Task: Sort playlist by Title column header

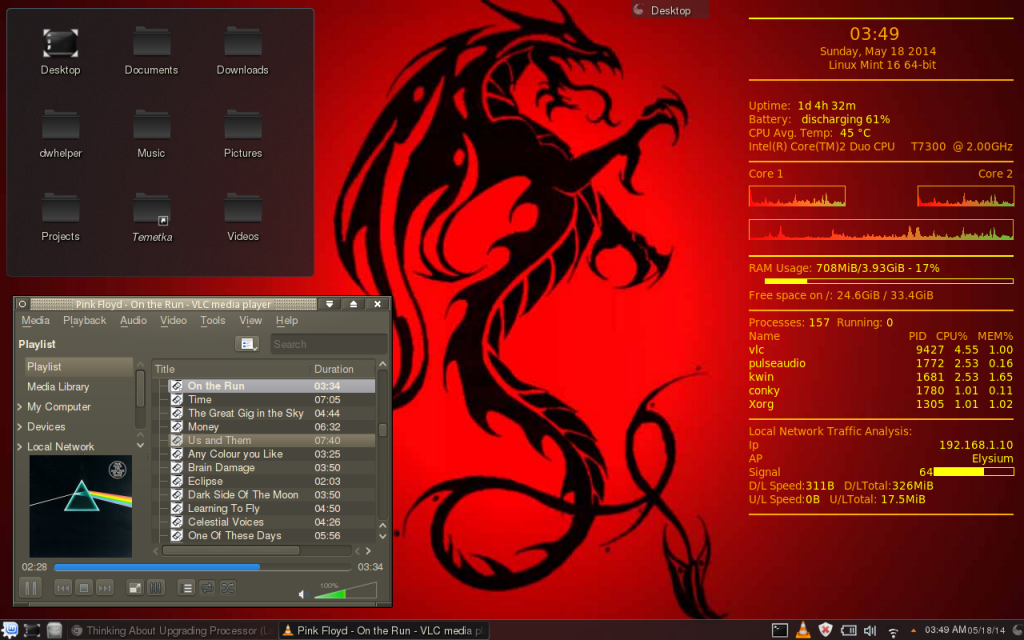Action: tap(231, 369)
